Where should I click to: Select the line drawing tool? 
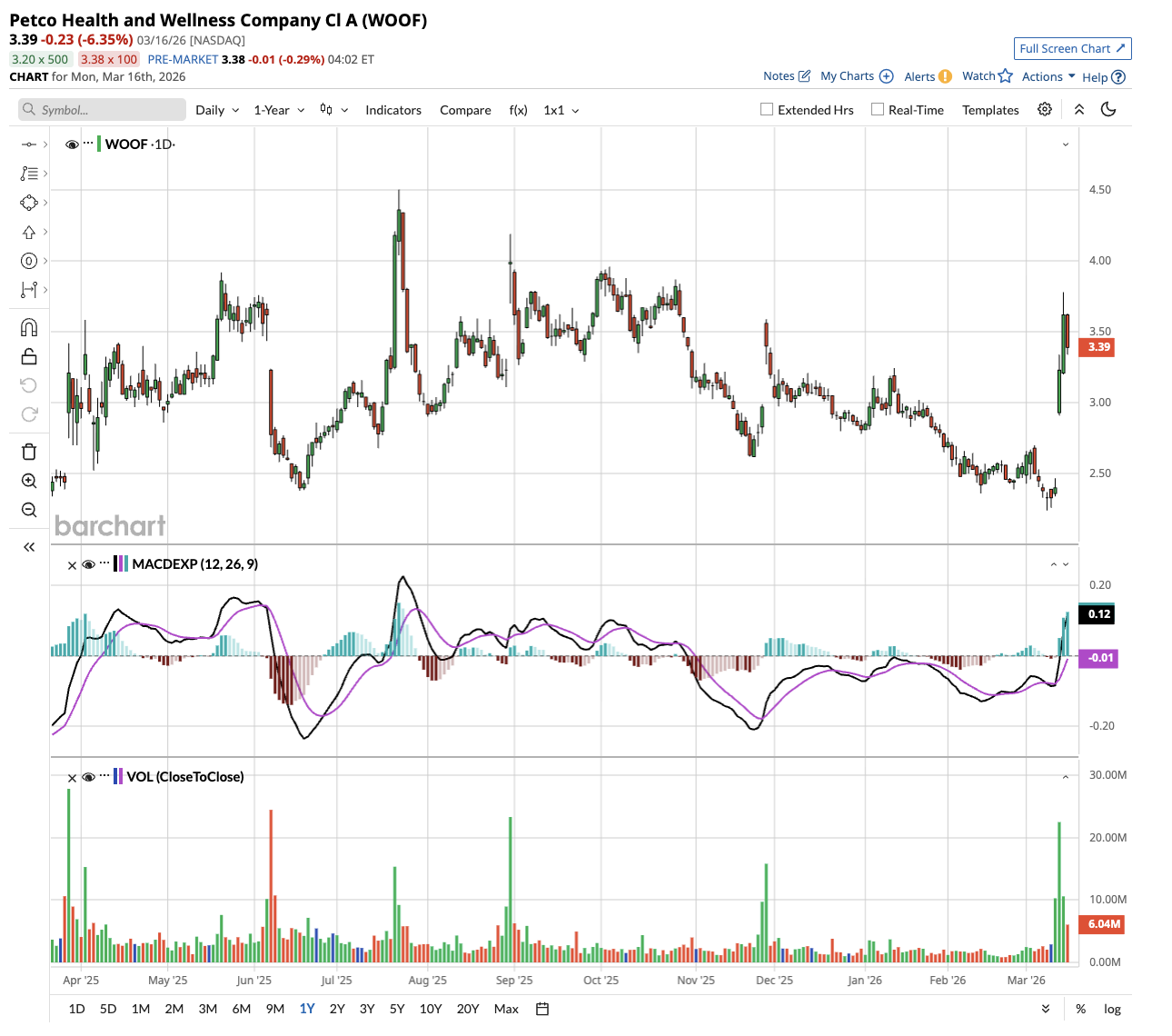[x=29, y=144]
